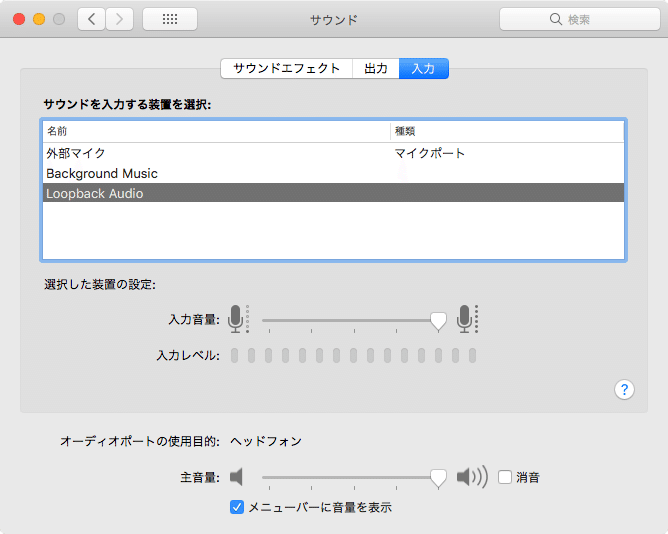Click the 種類 column header
This screenshot has height=534, width=668.
coord(507,131)
